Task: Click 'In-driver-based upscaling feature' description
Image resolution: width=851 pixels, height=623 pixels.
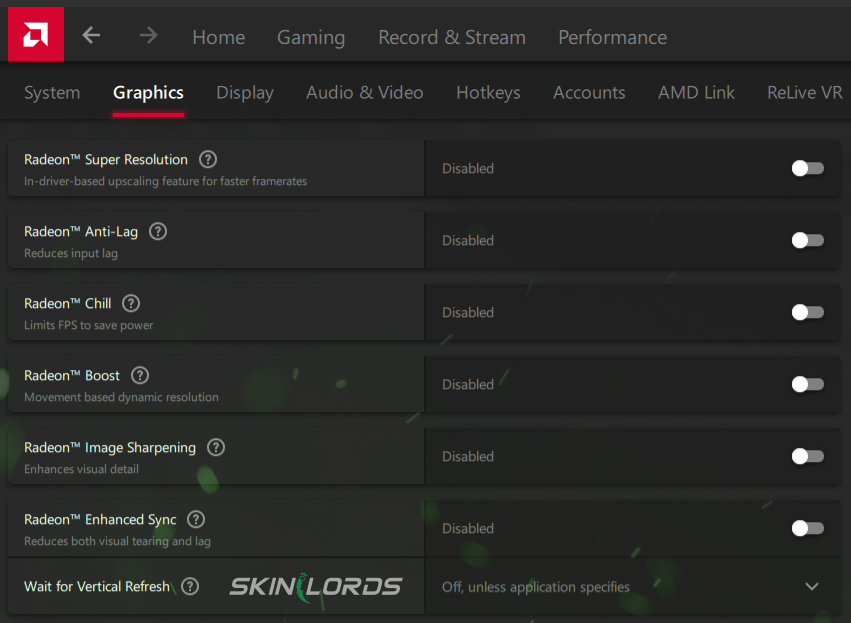Action: (x=166, y=181)
